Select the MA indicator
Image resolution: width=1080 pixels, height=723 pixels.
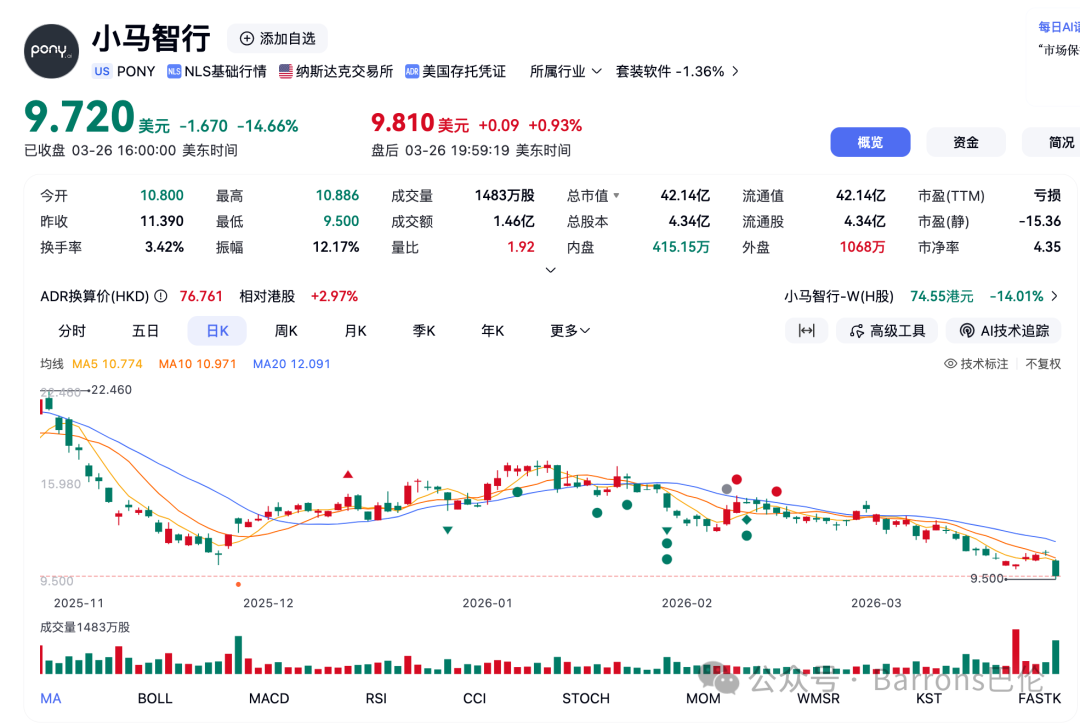51,698
